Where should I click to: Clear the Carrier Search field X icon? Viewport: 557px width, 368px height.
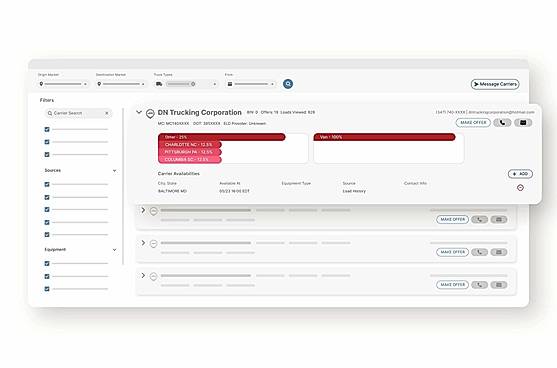click(107, 113)
